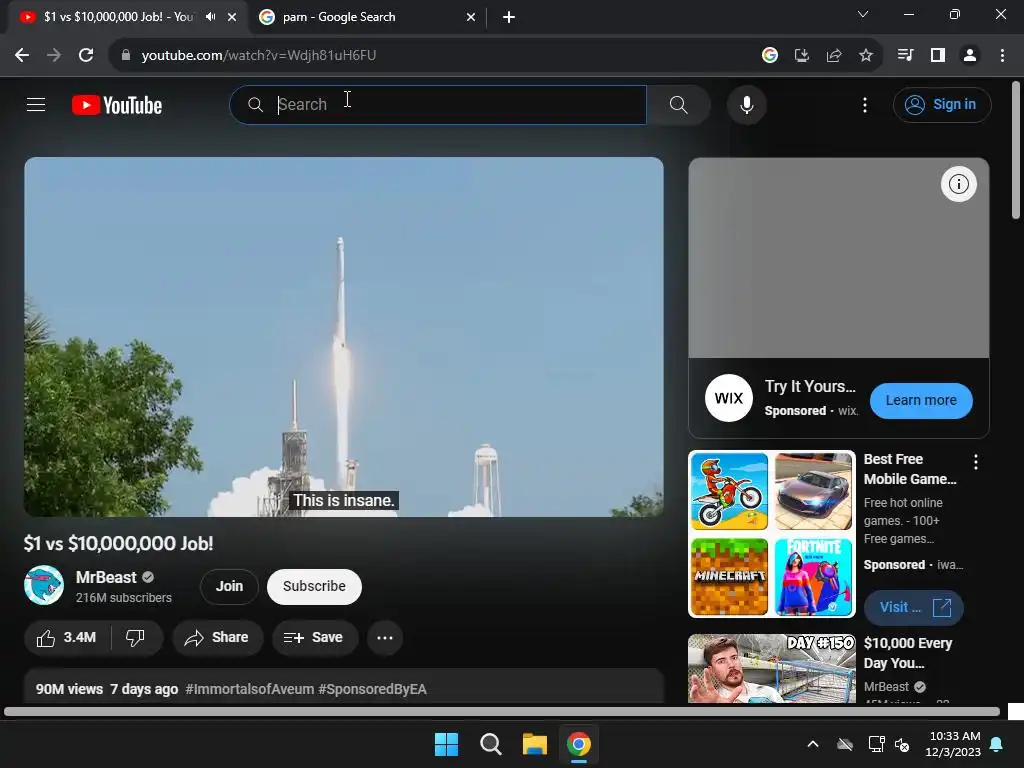The image size is (1024, 768).
Task: Open the Chrome profile icon
Action: 970,56
